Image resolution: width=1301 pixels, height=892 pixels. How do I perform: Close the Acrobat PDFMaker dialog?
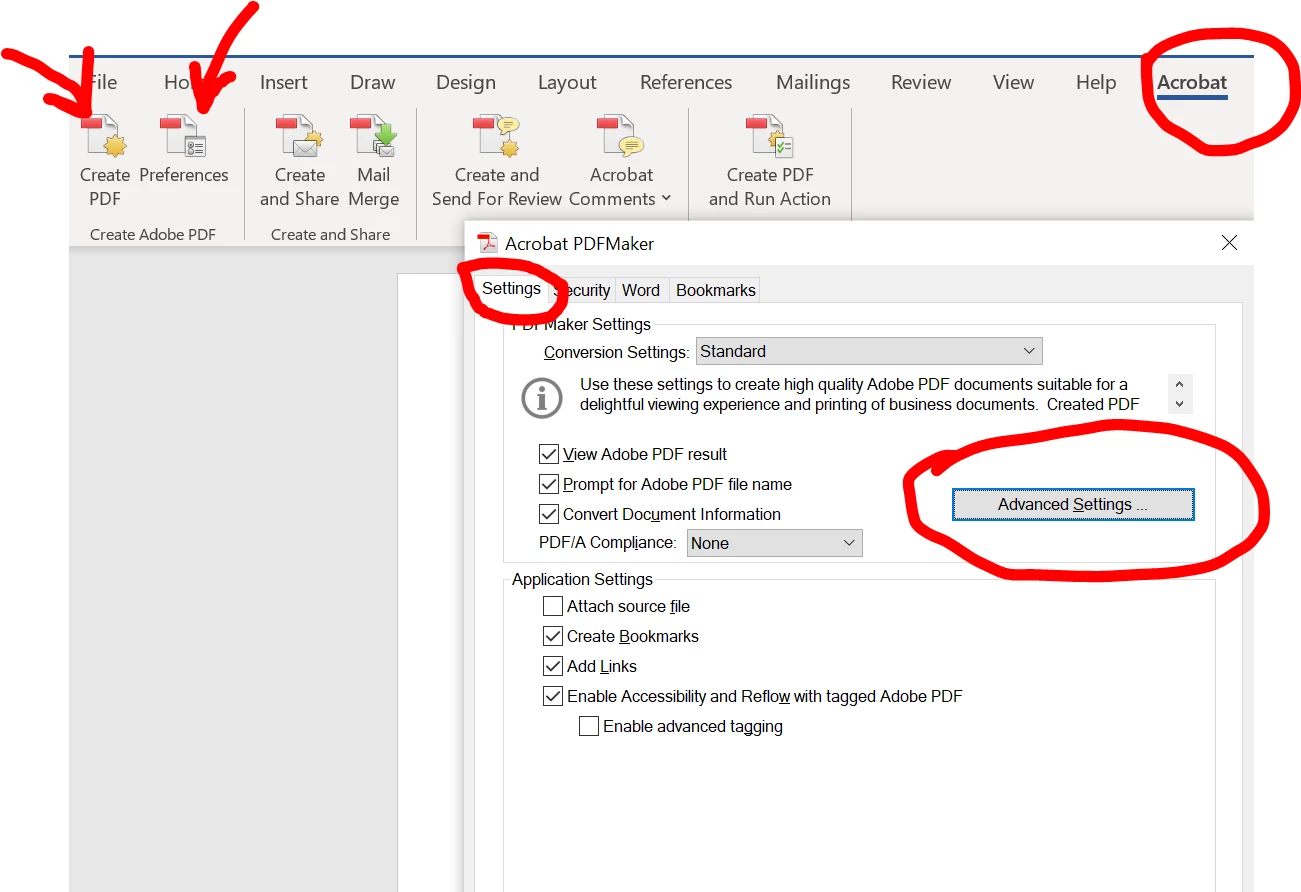point(1229,243)
